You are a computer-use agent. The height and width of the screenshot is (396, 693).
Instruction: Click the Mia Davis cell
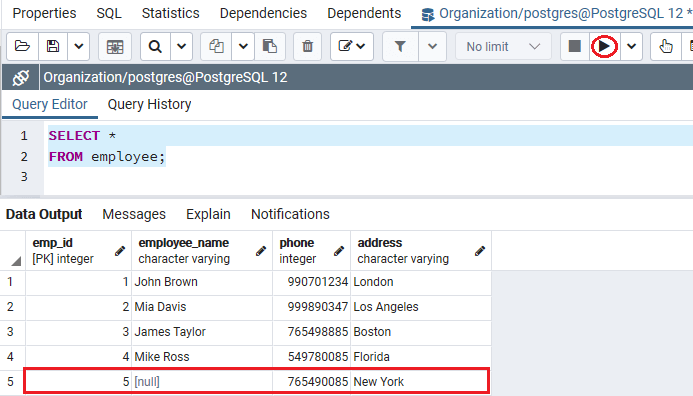pos(202,307)
